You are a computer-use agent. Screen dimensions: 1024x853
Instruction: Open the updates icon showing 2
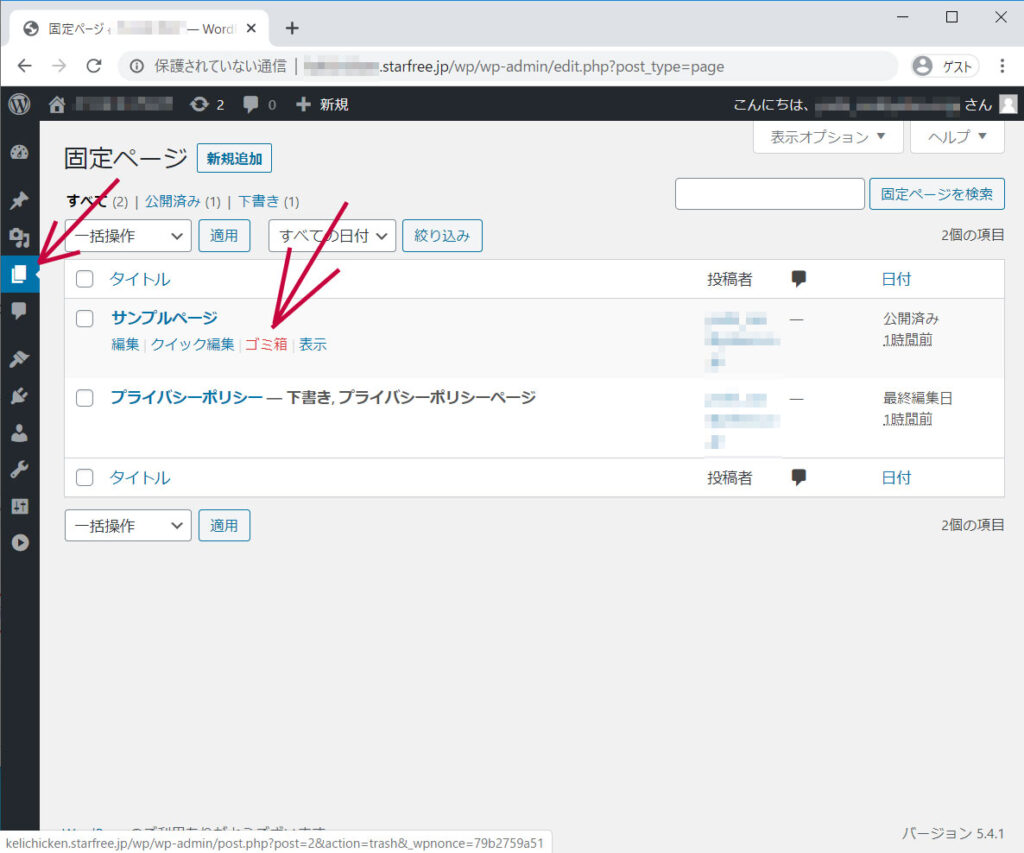(207, 105)
